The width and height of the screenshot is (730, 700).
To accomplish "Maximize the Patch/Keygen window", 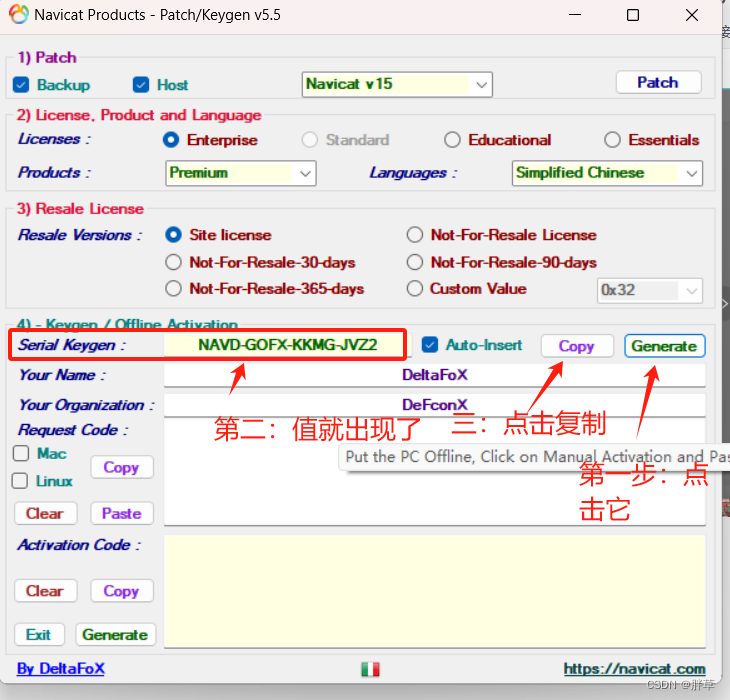I will point(633,15).
